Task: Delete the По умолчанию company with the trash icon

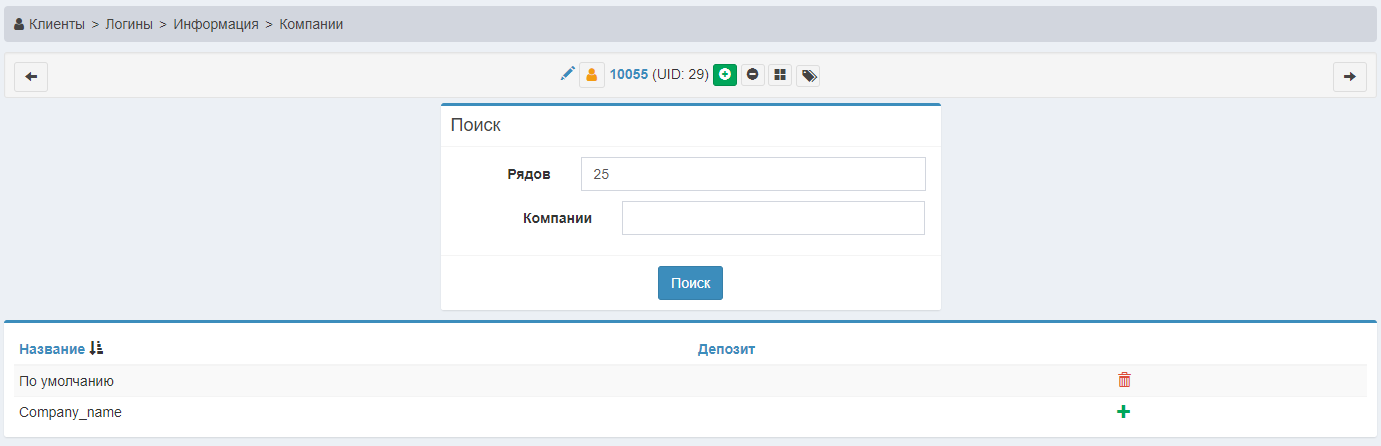Action: click(1124, 380)
